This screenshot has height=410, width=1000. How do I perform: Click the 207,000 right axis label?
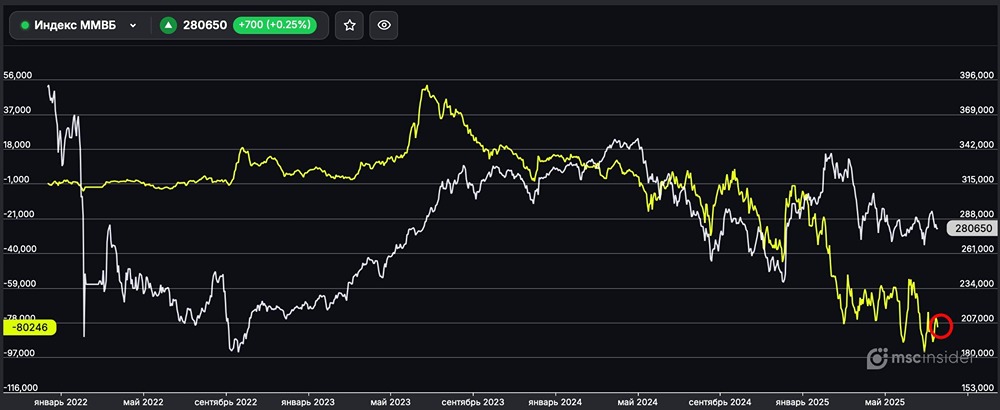coord(978,318)
